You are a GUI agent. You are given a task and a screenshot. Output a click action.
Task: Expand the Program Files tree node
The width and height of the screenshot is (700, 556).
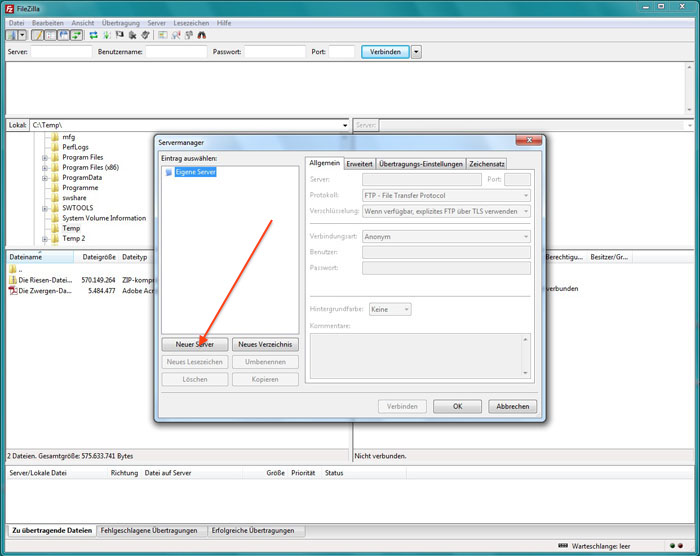45,158
